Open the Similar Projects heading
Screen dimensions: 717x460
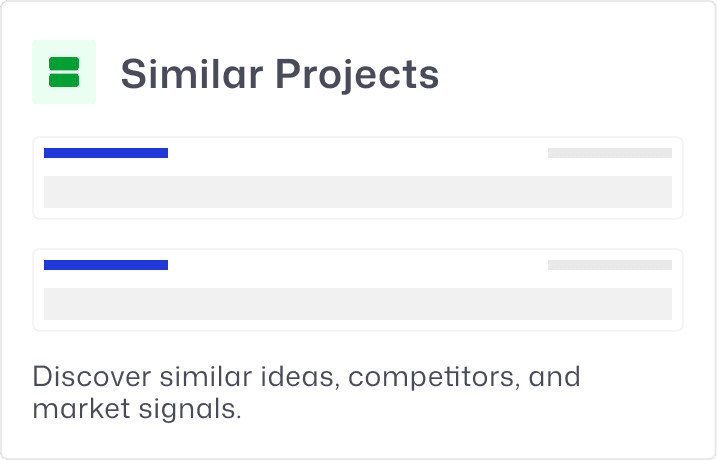point(279,74)
